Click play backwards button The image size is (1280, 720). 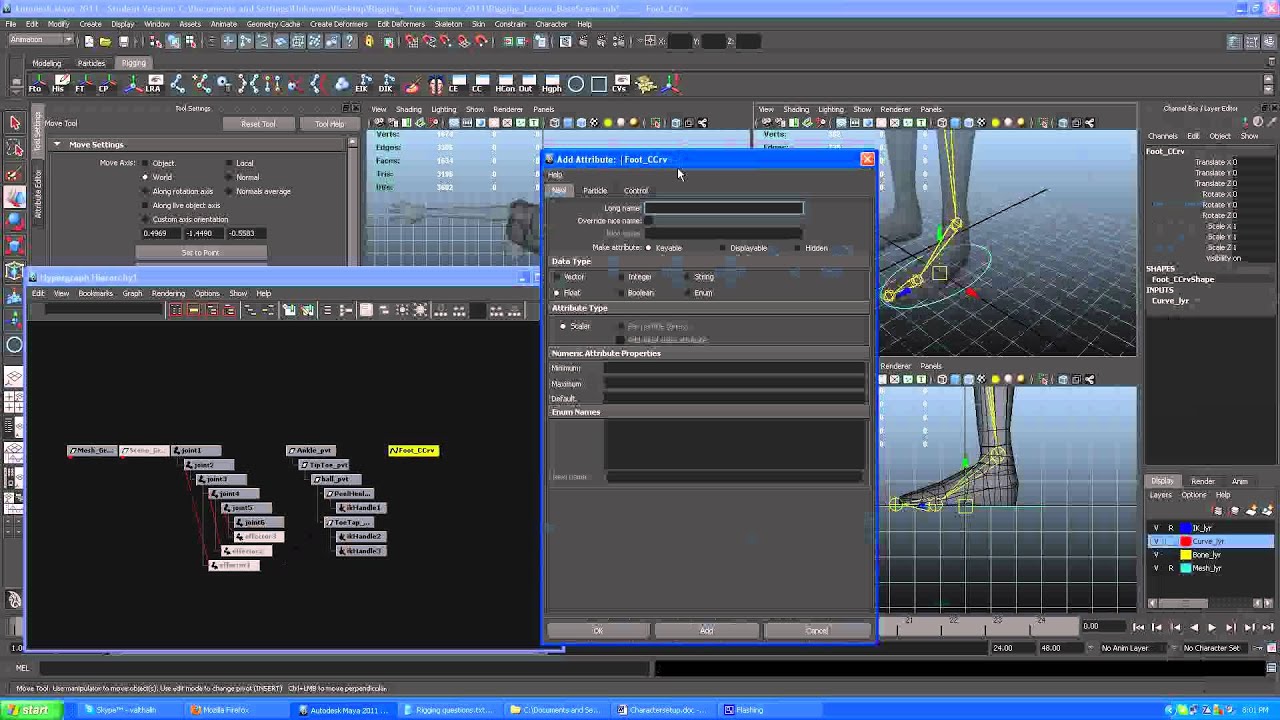pos(1193,627)
